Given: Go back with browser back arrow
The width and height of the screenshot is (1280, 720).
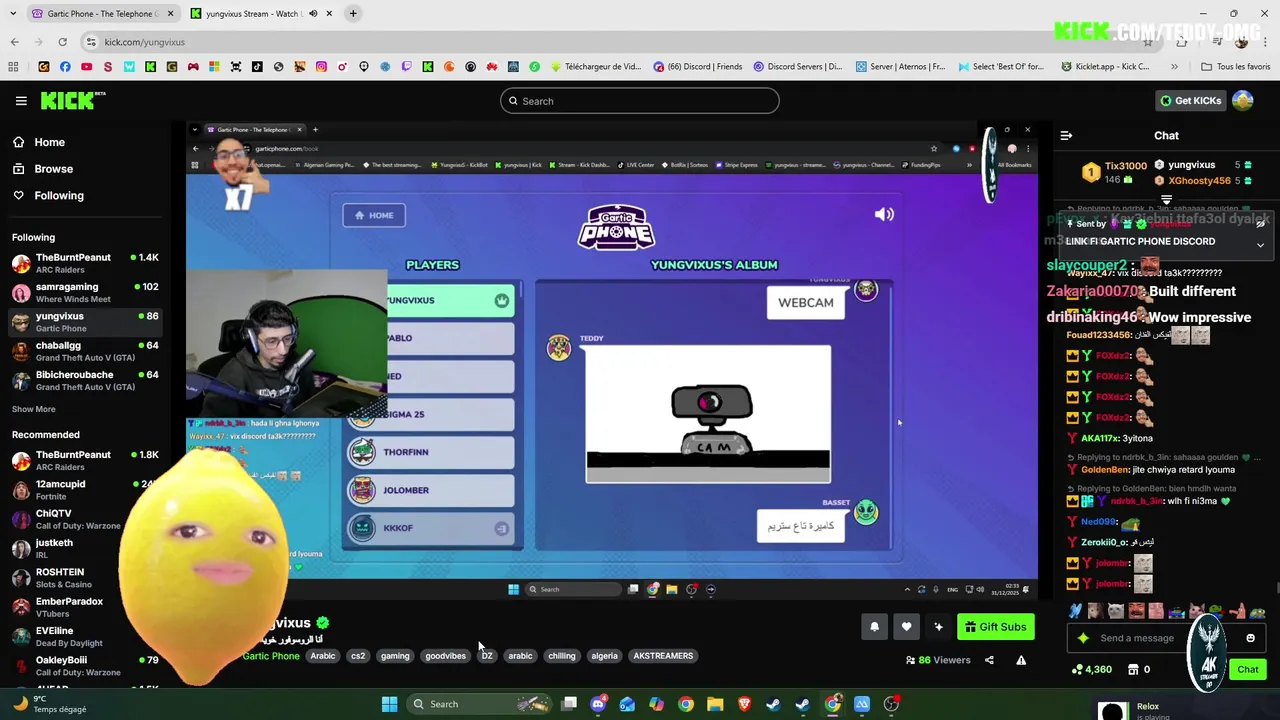Looking at the screenshot, I should click(14, 42).
